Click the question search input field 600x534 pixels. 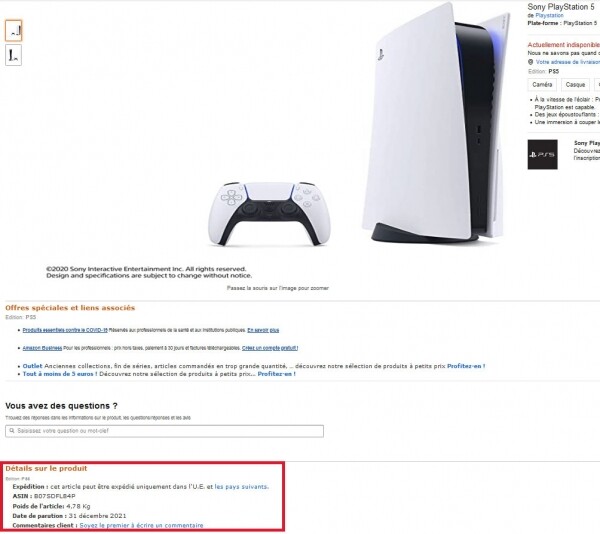165,431
